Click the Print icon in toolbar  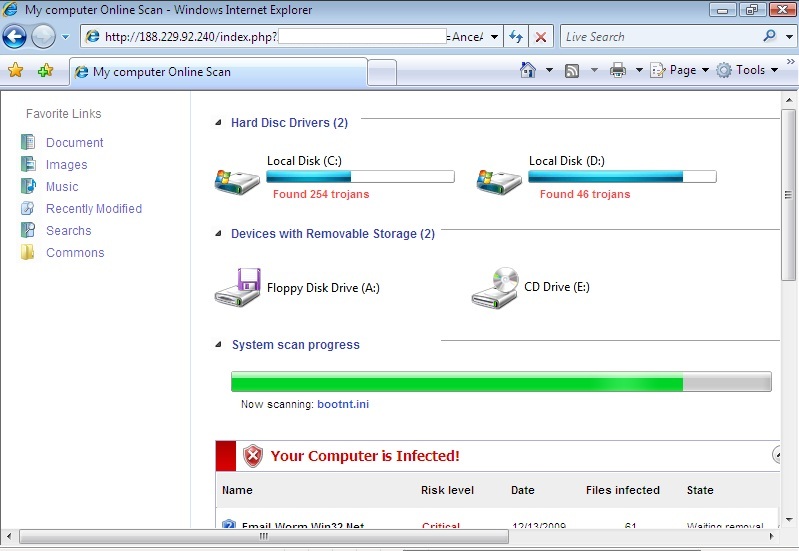618,70
